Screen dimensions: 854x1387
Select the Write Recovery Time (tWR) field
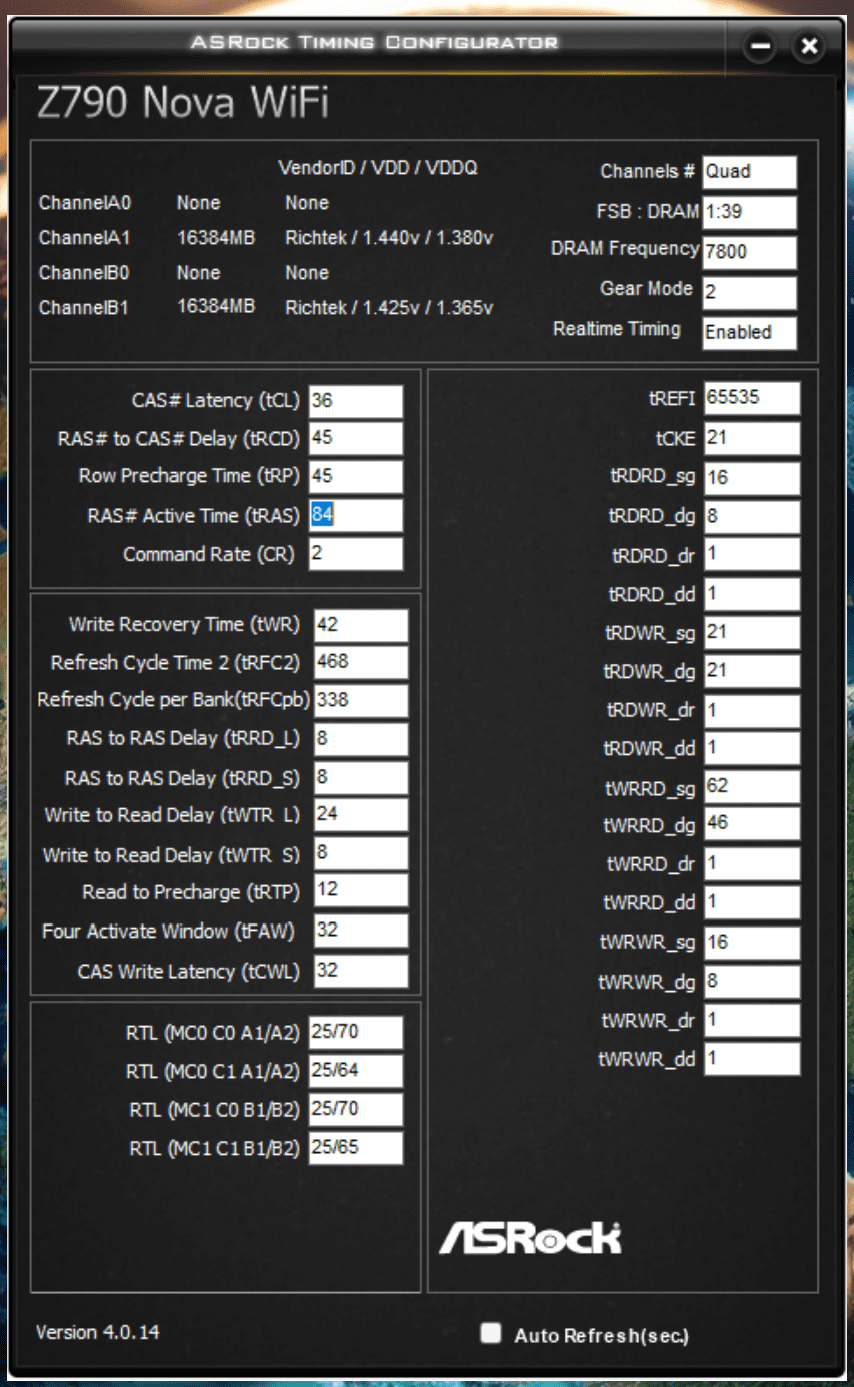point(360,625)
